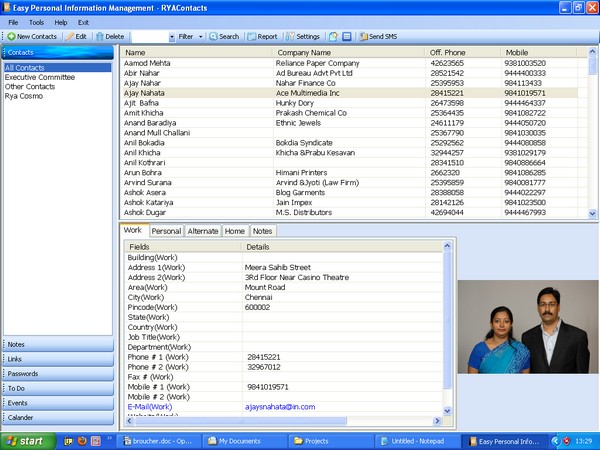This screenshot has height=450, width=600.
Task: Click right arrow of details horizontal scrollbar
Action: click(x=437, y=421)
